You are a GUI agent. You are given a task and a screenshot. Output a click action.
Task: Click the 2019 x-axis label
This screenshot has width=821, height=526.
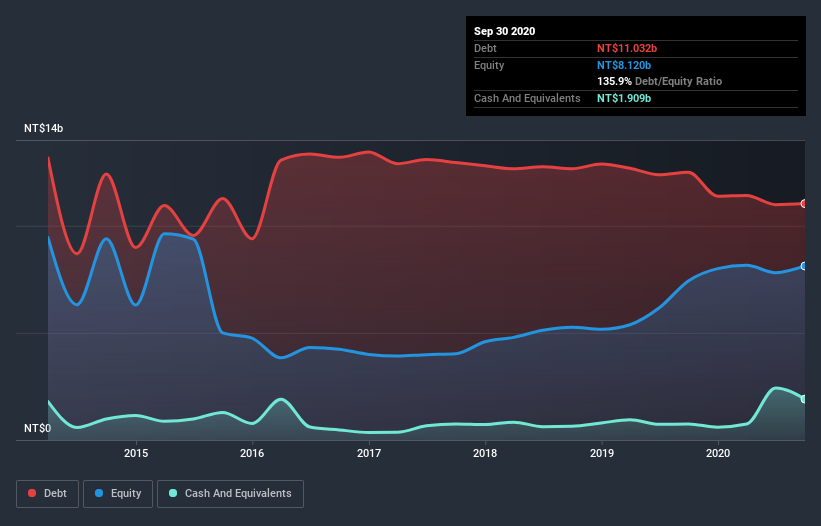(602, 453)
